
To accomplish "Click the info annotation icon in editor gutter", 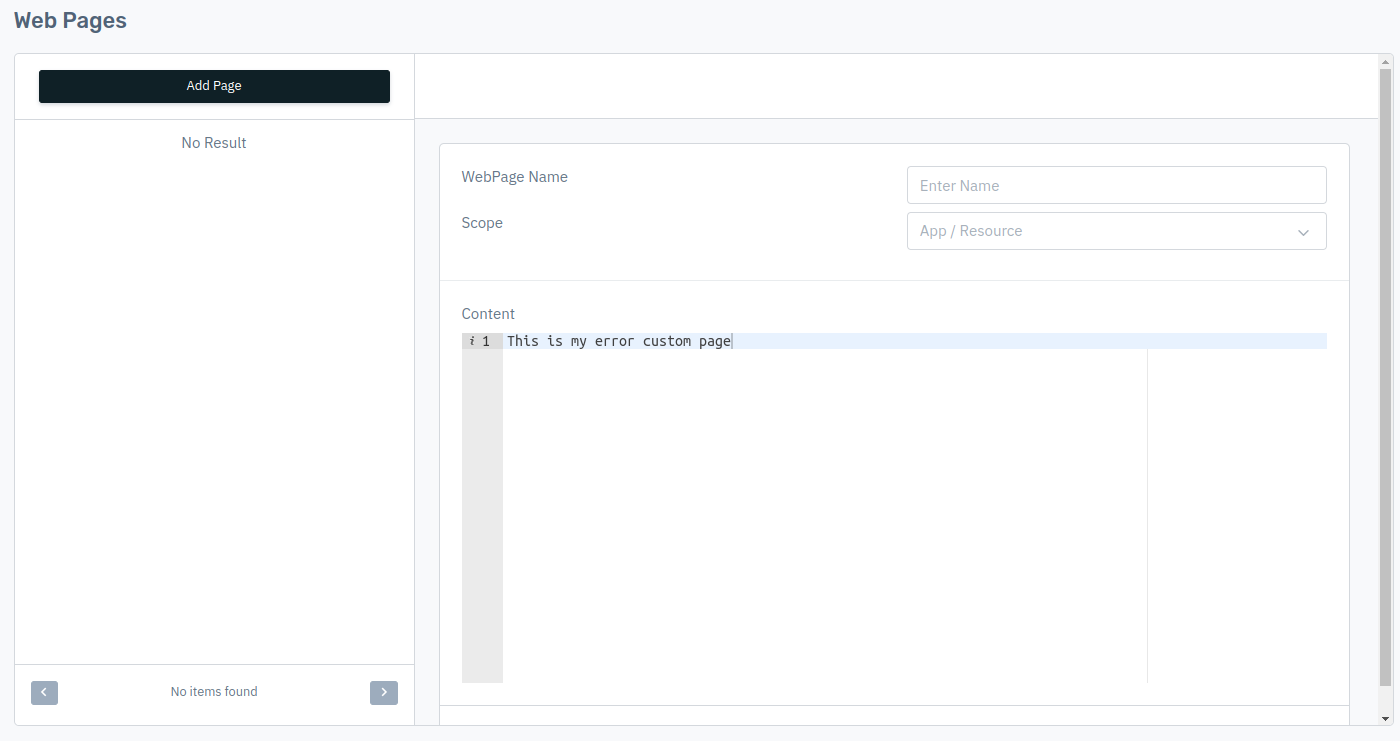I will click(x=471, y=341).
